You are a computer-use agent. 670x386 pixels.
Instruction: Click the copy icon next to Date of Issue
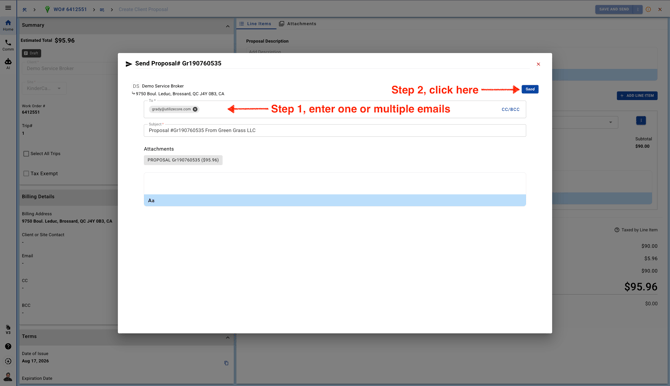[226, 363]
